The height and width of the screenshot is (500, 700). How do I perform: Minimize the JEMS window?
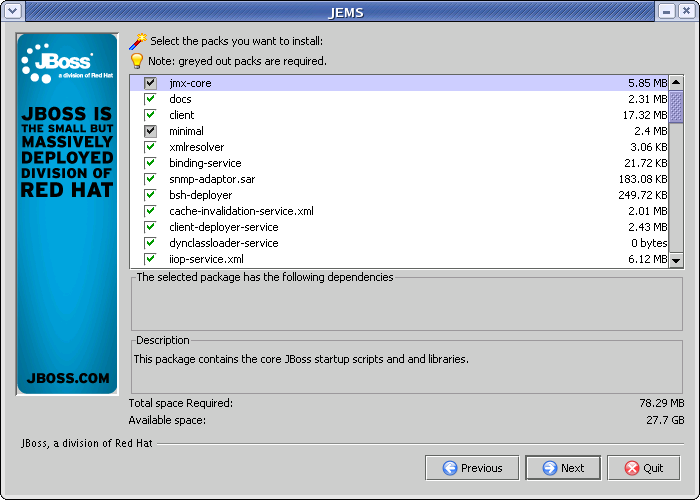pyautogui.click(x=667, y=11)
